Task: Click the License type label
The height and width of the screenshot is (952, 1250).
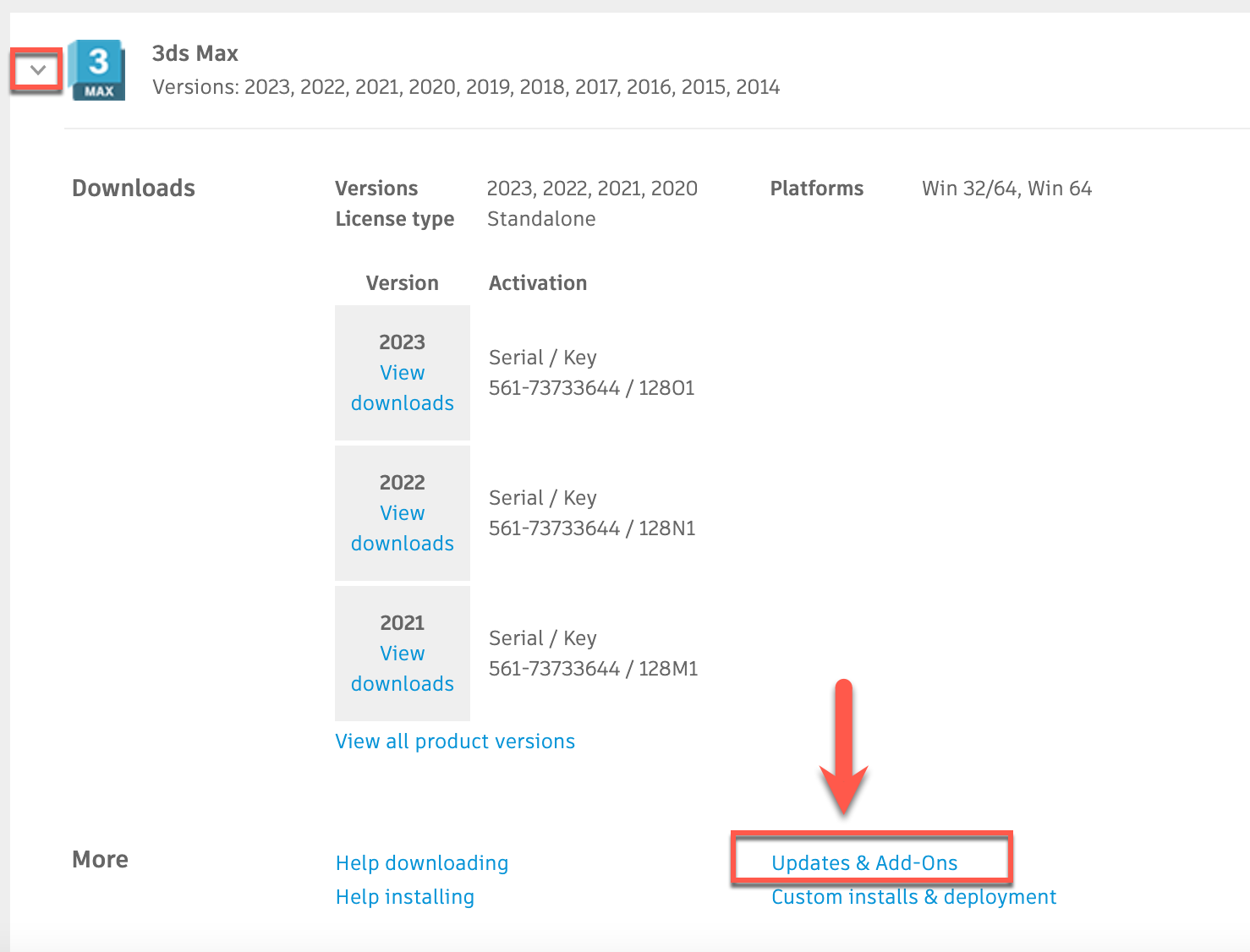Action: (x=395, y=219)
